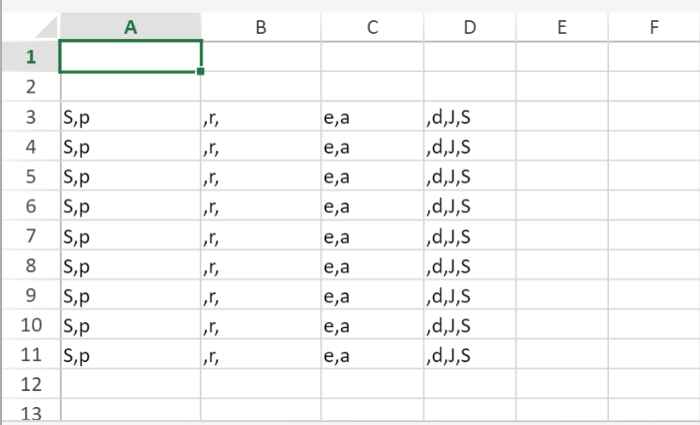
Task: Select row 1 header
Action: click(29, 57)
